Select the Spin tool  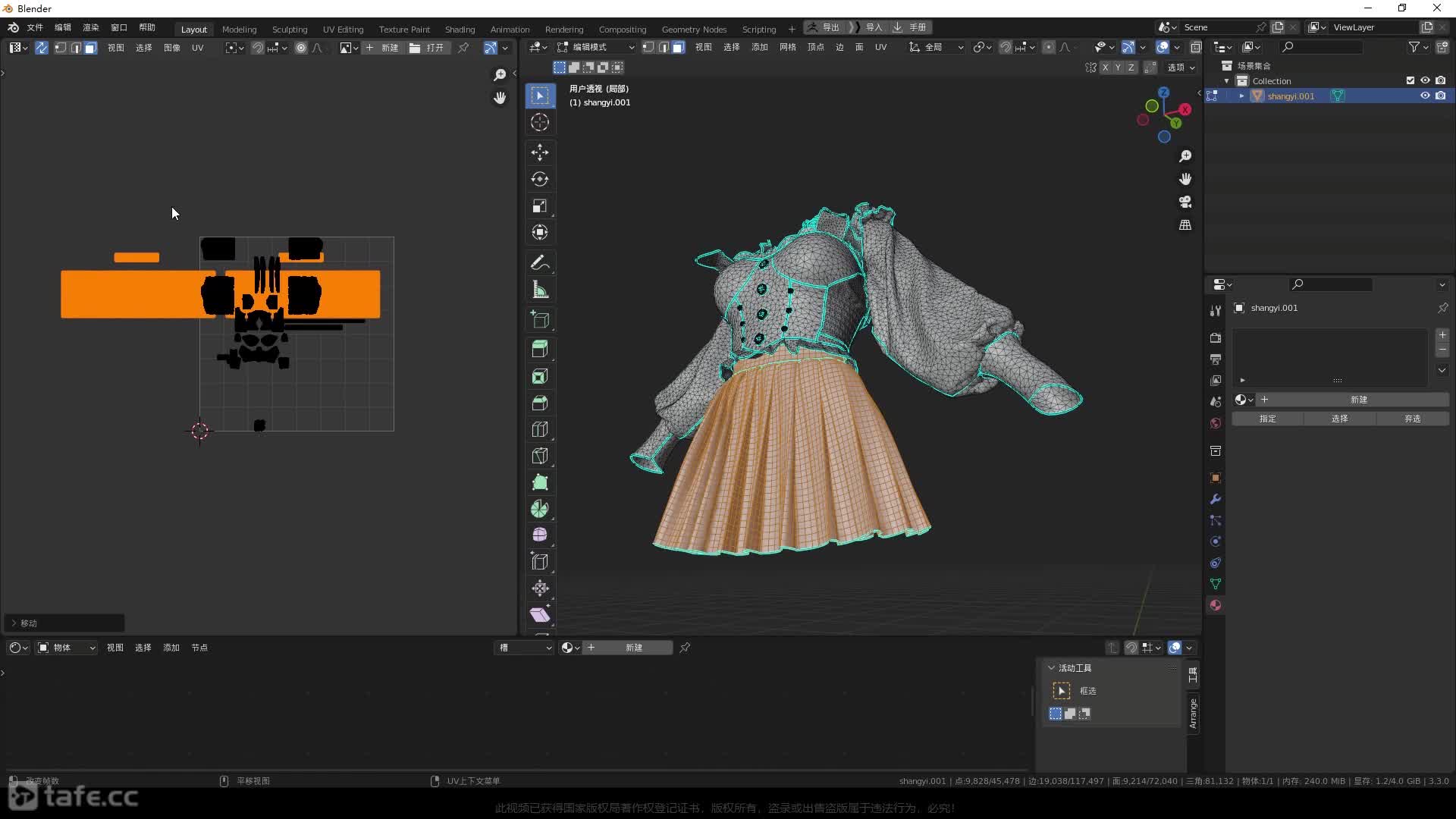click(540, 509)
